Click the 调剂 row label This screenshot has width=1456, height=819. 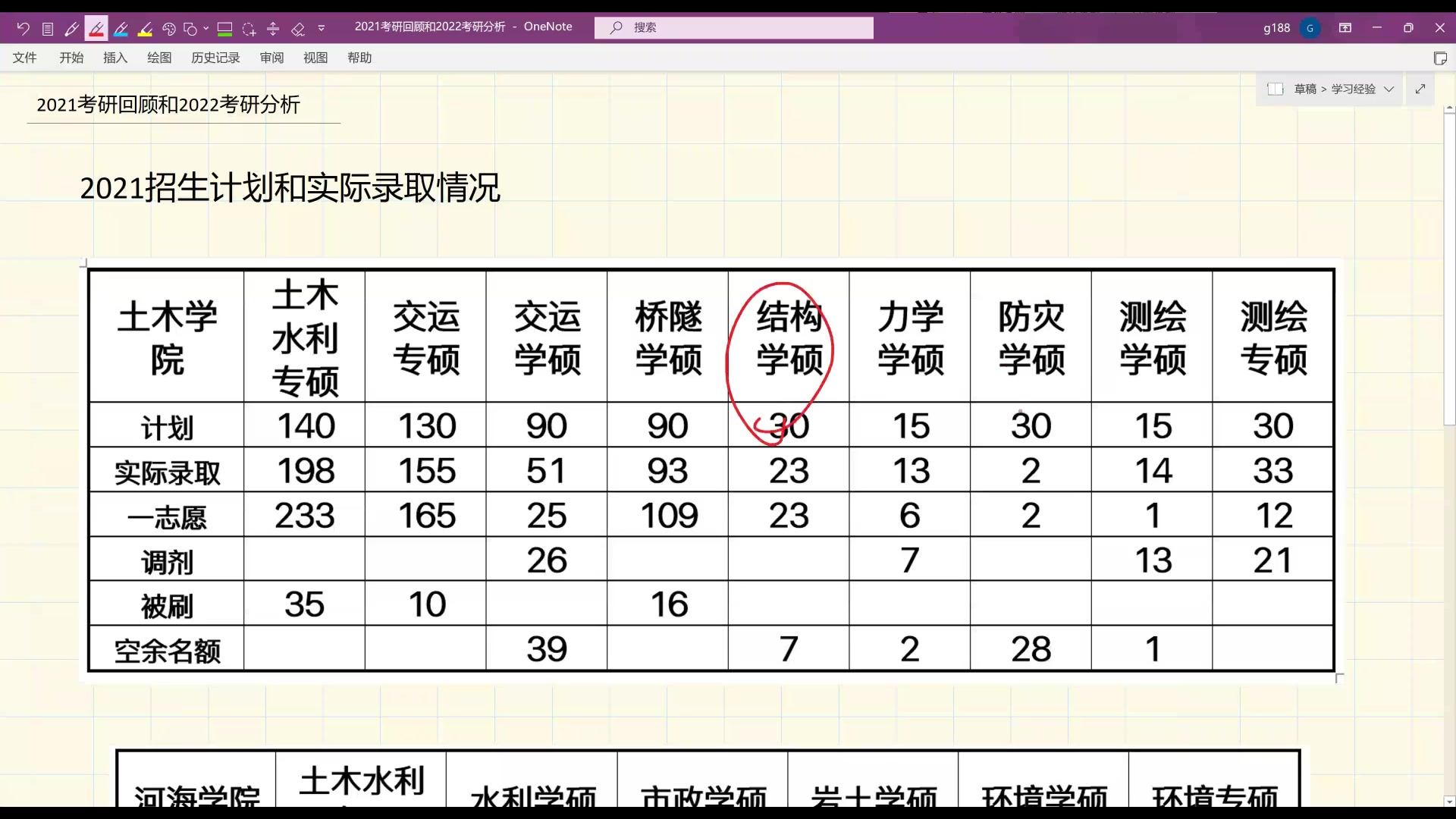pos(167,561)
